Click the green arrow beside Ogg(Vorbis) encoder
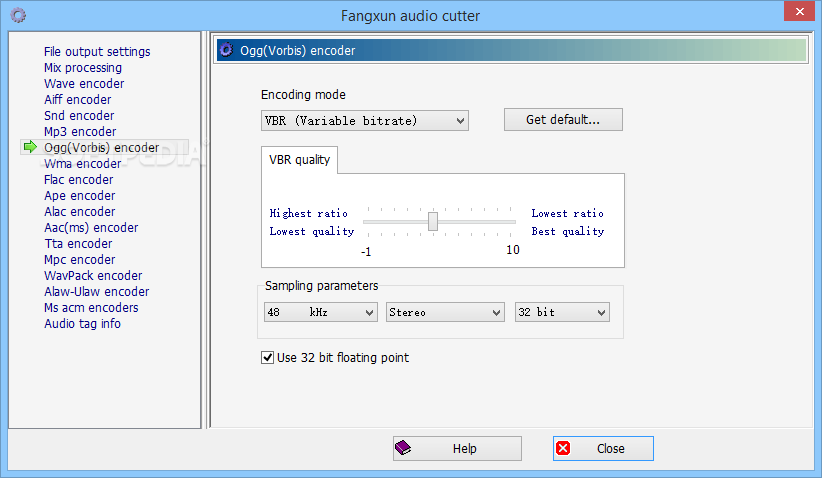Viewport: 822px width, 478px height. 30,147
